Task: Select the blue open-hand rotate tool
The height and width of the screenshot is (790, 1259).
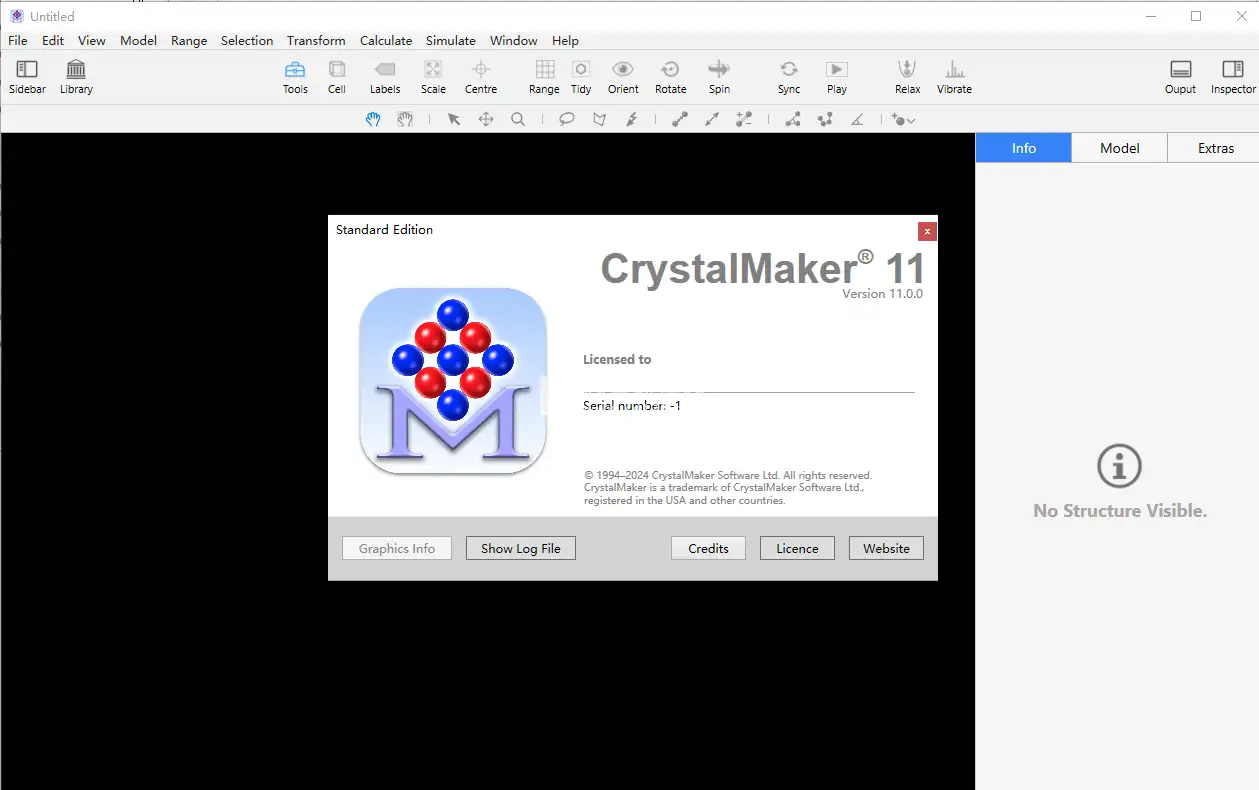Action: pos(373,119)
